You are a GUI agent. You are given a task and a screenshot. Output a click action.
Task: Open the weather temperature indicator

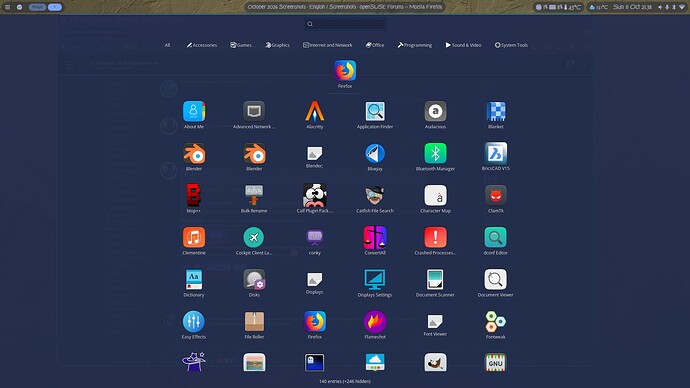pyautogui.click(x=599, y=7)
